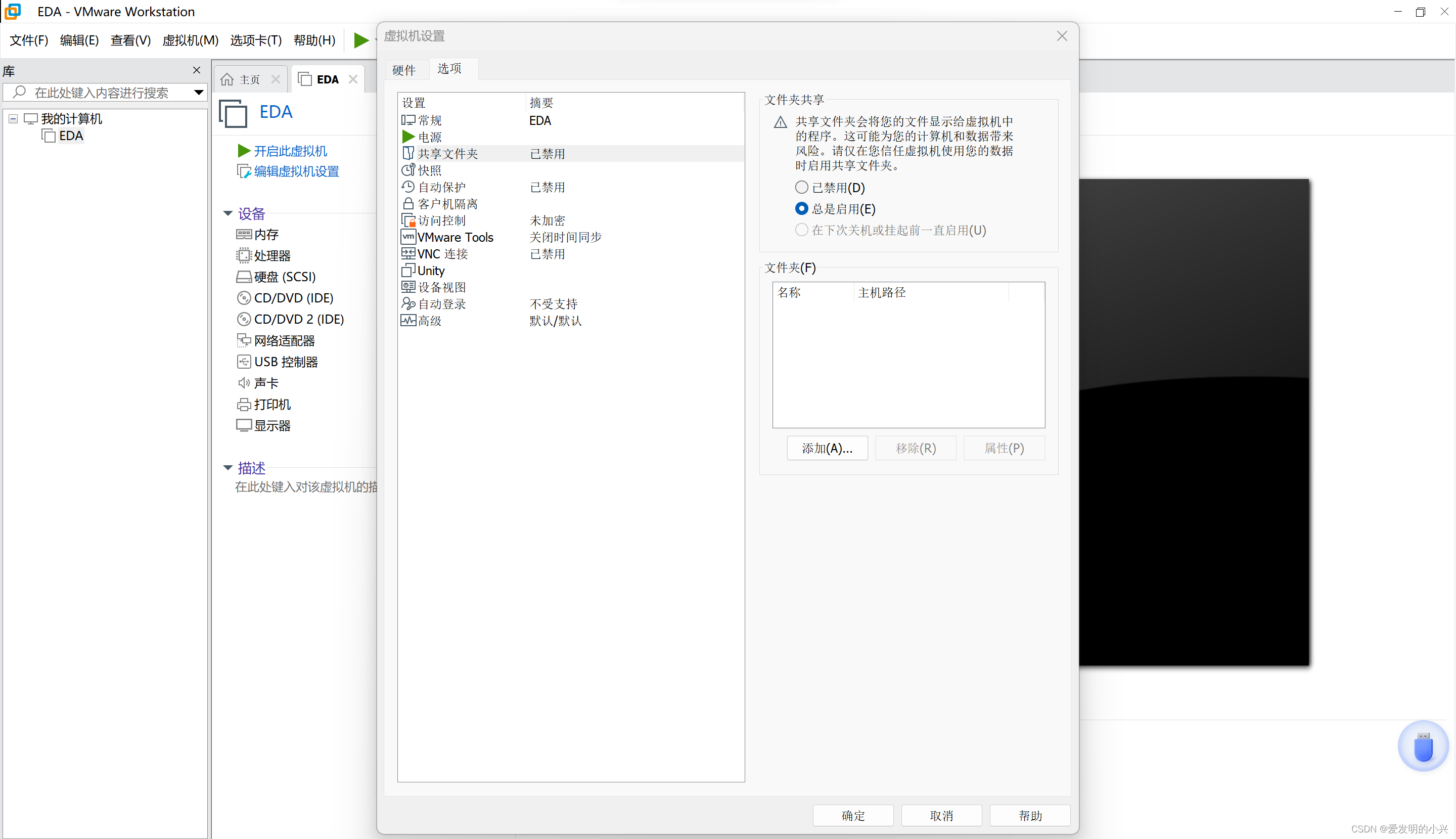Image resolution: width=1456 pixels, height=839 pixels.
Task: Click the 名称 column header in folder list
Action: tap(813, 292)
